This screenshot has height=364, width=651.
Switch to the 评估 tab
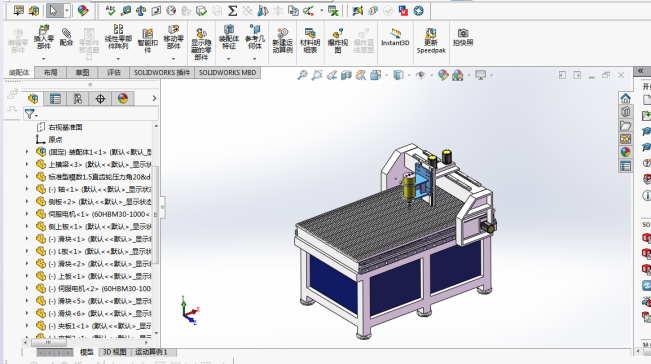113,73
